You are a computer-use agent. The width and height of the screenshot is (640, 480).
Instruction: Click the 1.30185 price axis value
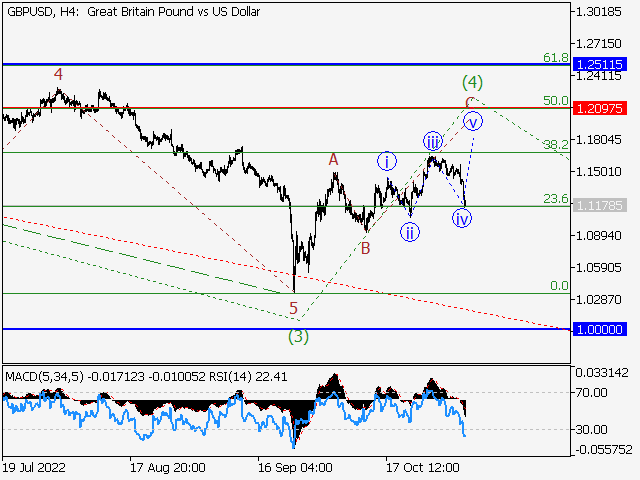pos(598,12)
